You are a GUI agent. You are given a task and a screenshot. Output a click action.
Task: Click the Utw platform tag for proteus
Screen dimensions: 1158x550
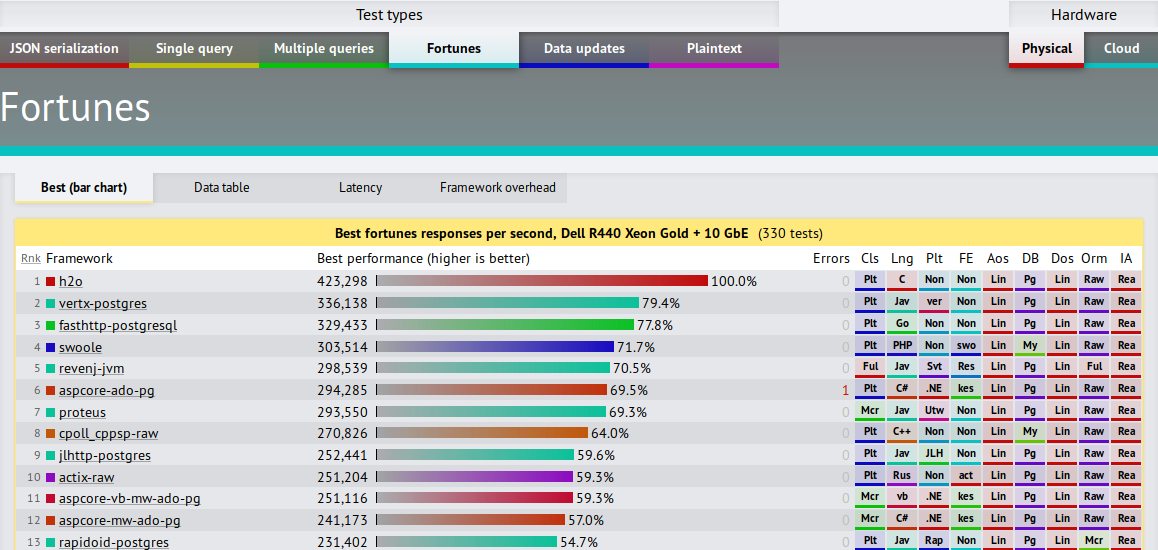[934, 411]
